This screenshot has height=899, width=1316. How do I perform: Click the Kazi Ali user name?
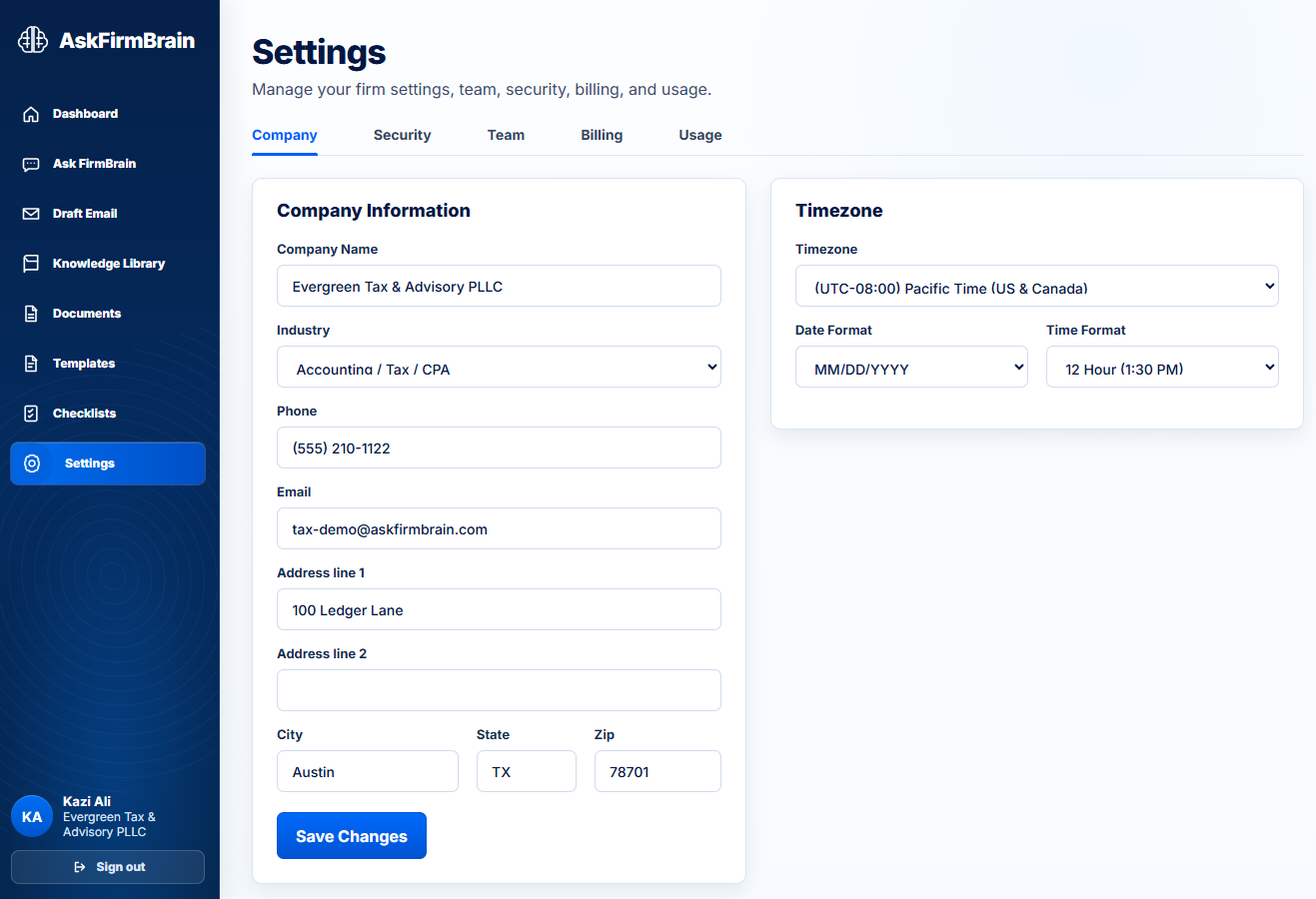87,801
